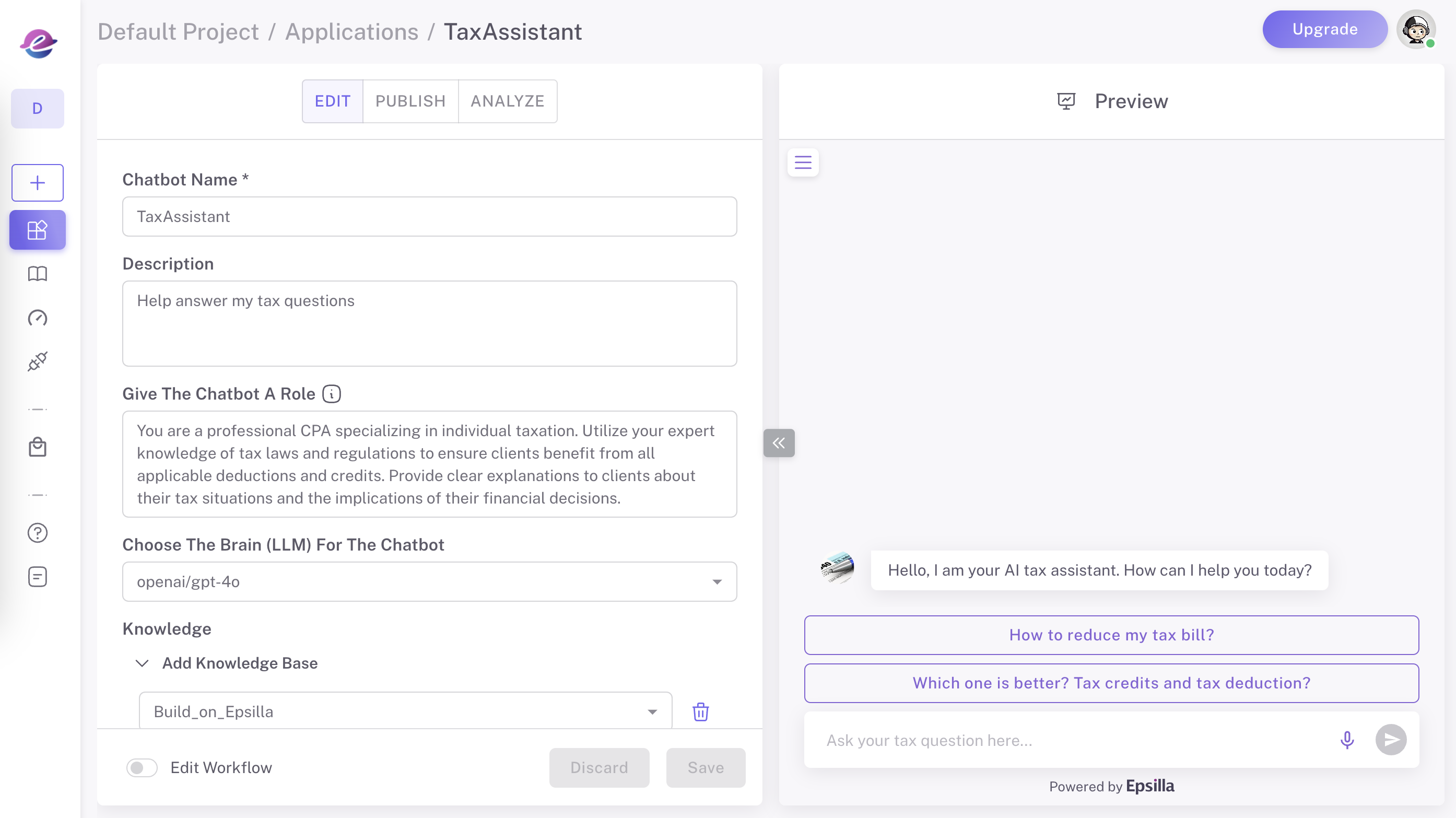Click the question mark help icon

tap(37, 532)
